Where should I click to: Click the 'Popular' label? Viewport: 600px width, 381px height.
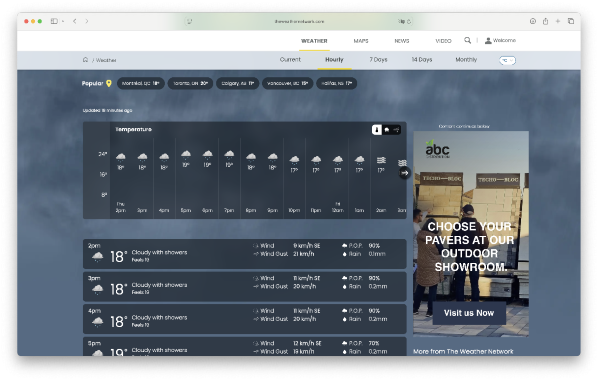click(92, 83)
